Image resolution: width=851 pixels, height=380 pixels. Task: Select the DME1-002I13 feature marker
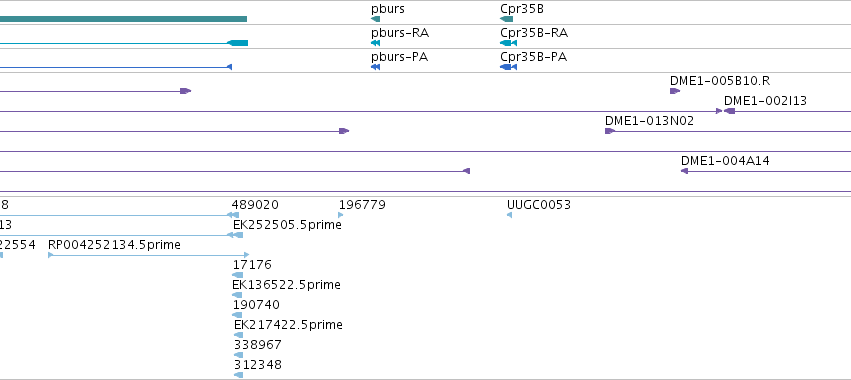[x=729, y=111]
